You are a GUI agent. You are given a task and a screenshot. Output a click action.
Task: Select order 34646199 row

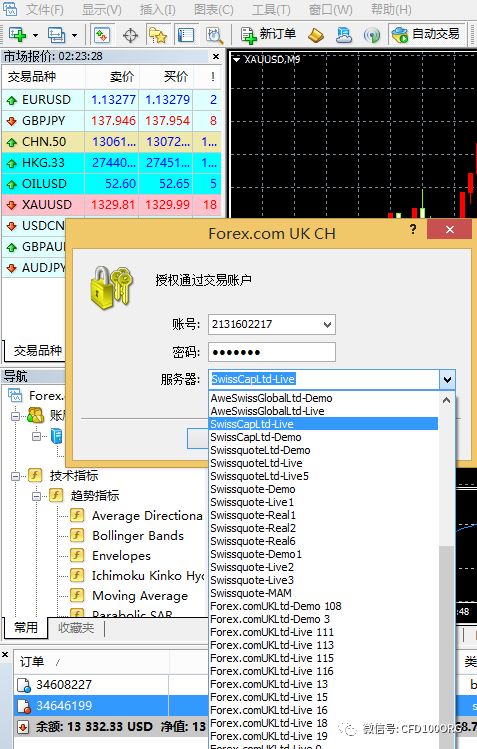point(112,706)
